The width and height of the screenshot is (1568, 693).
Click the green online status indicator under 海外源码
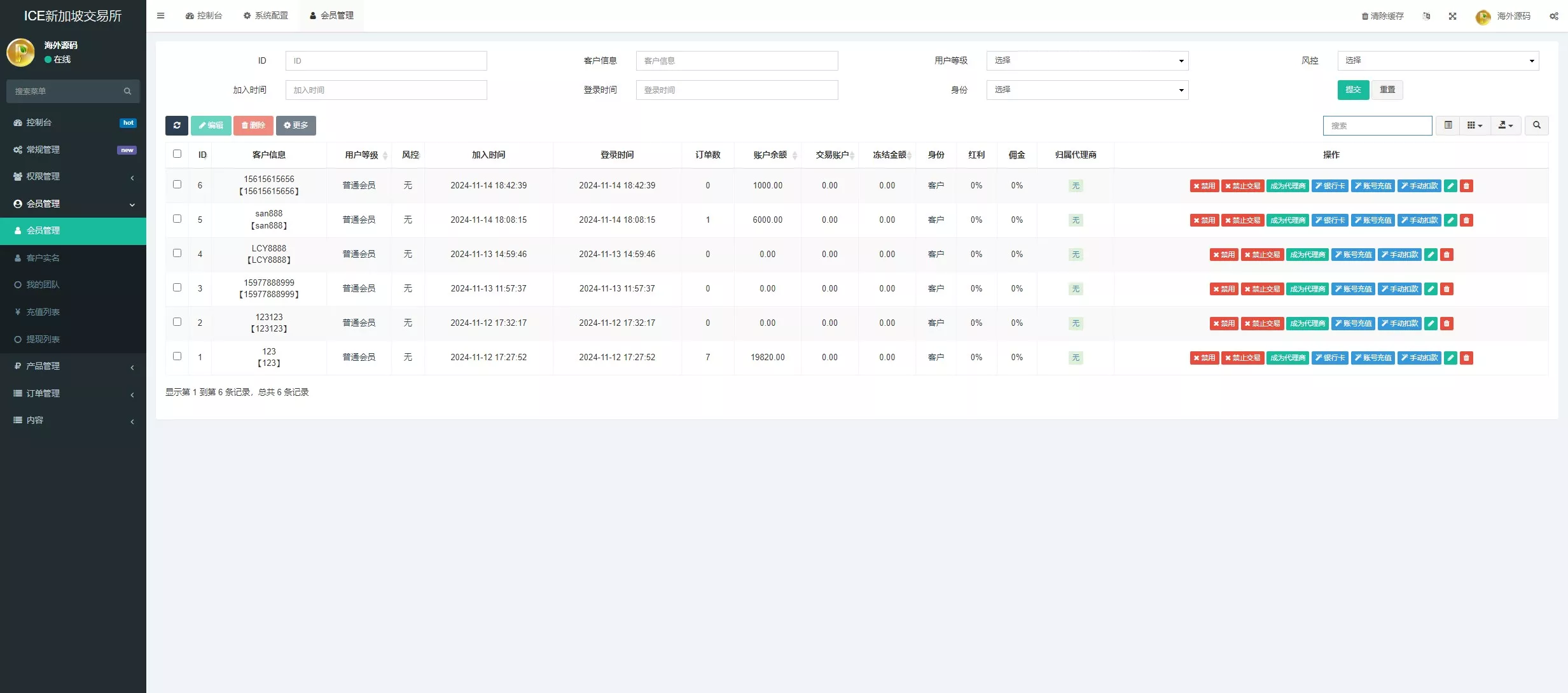(x=47, y=59)
